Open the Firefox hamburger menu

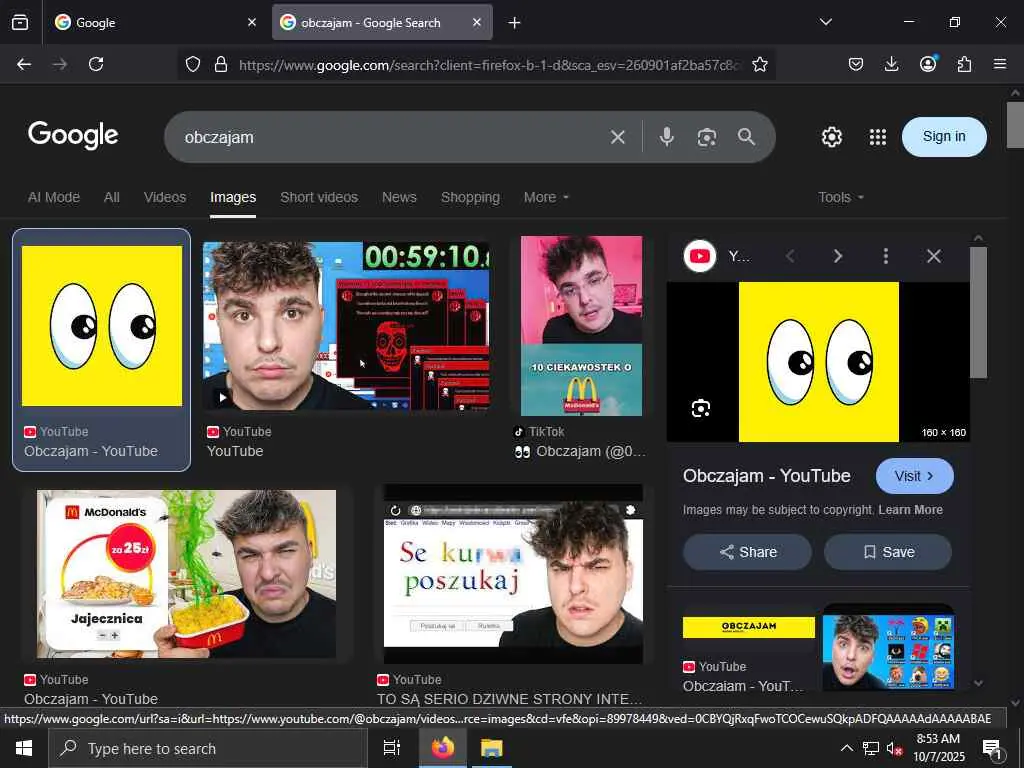click(1000, 64)
